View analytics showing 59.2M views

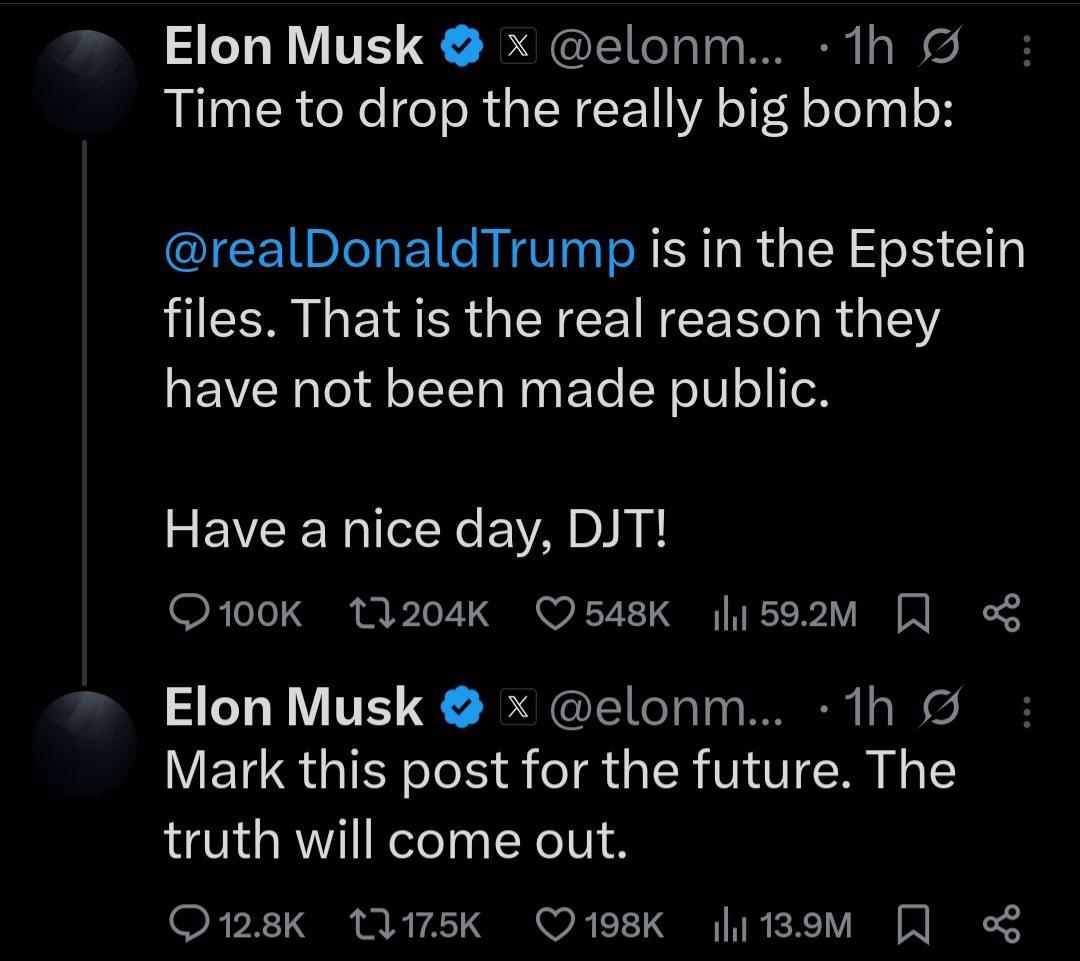coord(727,613)
